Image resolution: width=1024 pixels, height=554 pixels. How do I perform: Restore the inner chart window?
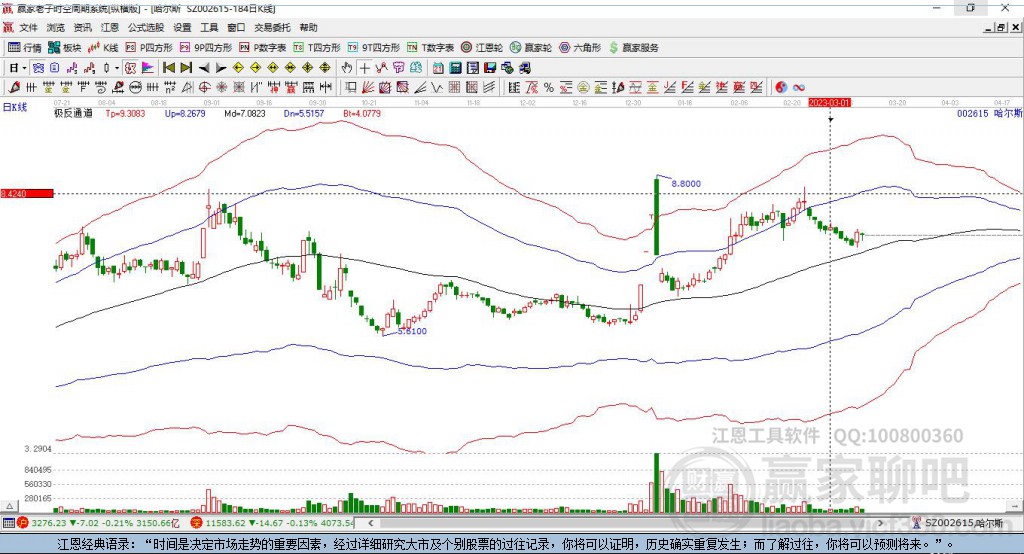click(x=1001, y=27)
